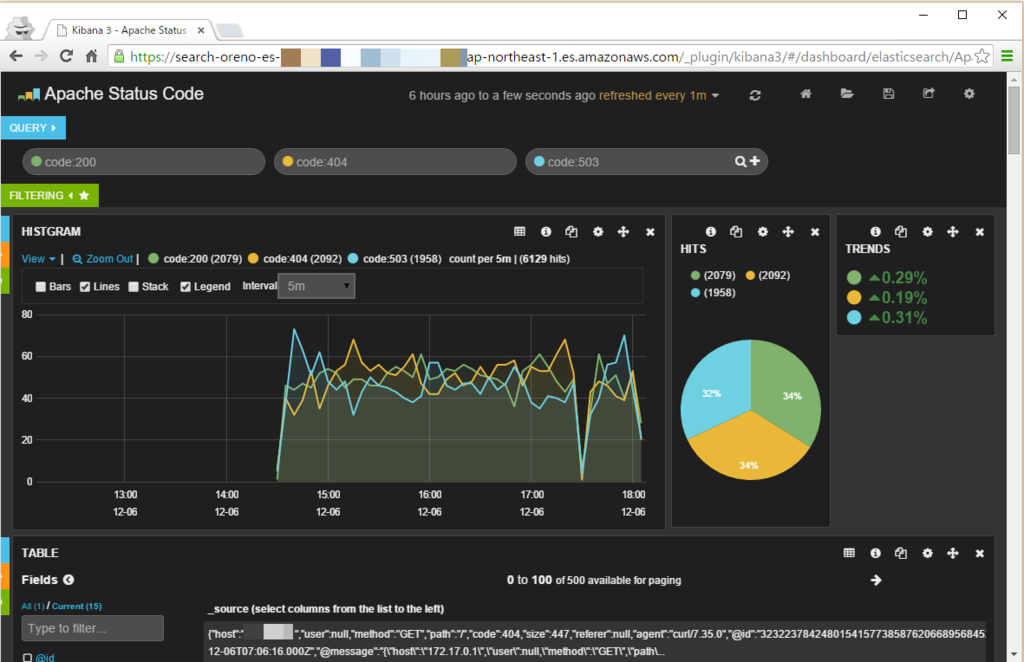1024x662 pixels.
Task: Show Current (15) fields
Action: 77,606
